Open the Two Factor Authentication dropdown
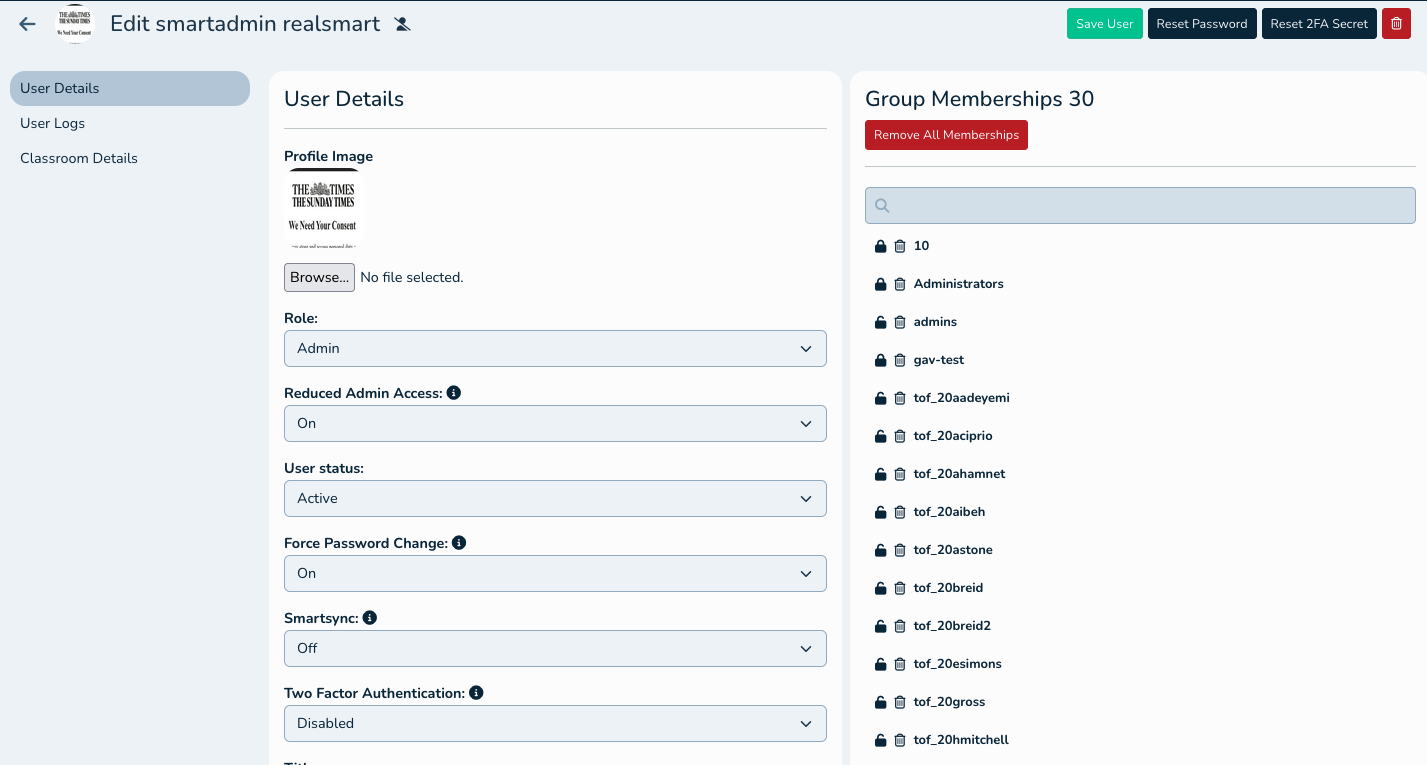The width and height of the screenshot is (1427, 765). tap(555, 723)
